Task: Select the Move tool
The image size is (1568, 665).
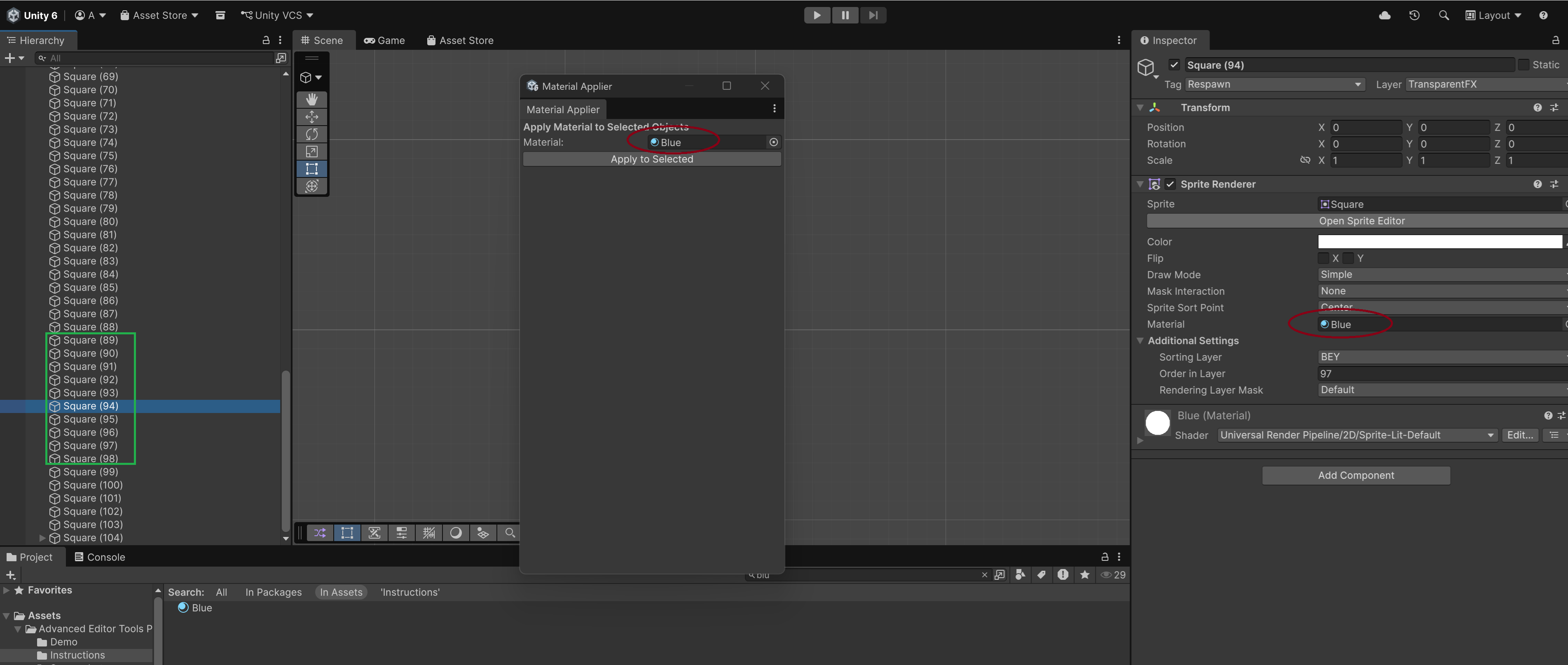Action: [311, 116]
